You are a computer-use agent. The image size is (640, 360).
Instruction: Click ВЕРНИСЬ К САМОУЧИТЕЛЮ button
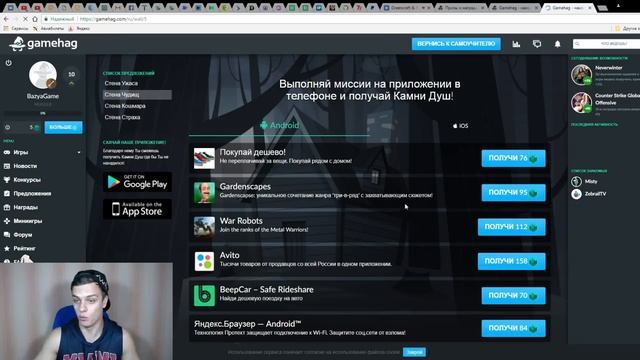[456, 44]
